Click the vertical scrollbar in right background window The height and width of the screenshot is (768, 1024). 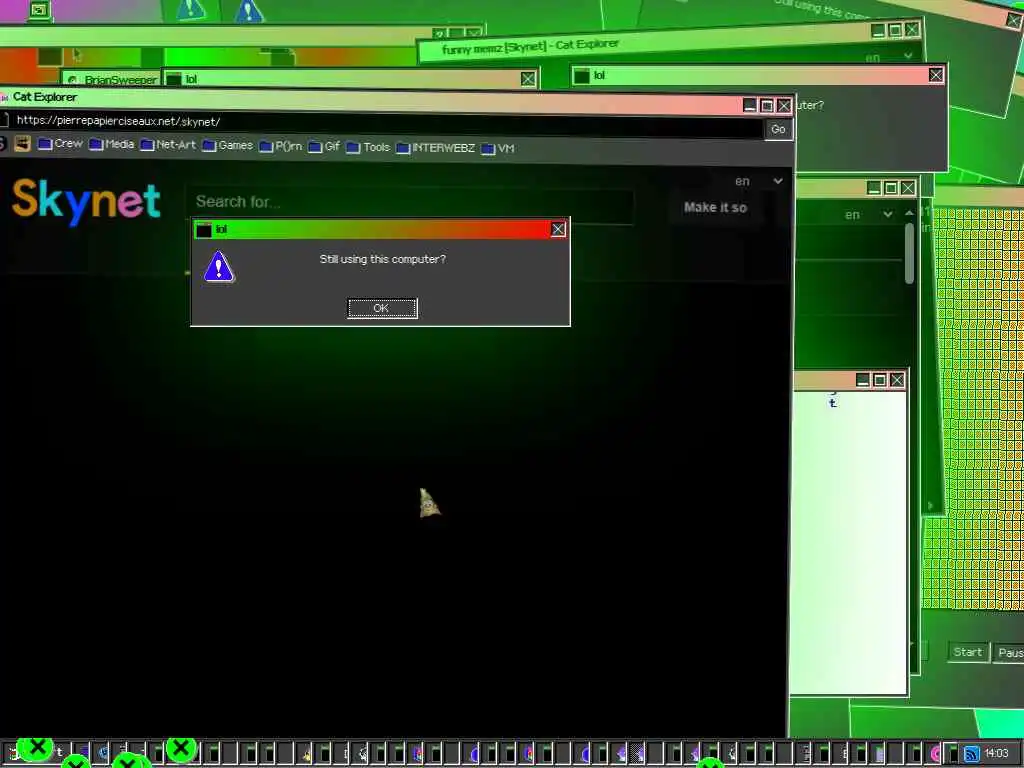click(909, 253)
